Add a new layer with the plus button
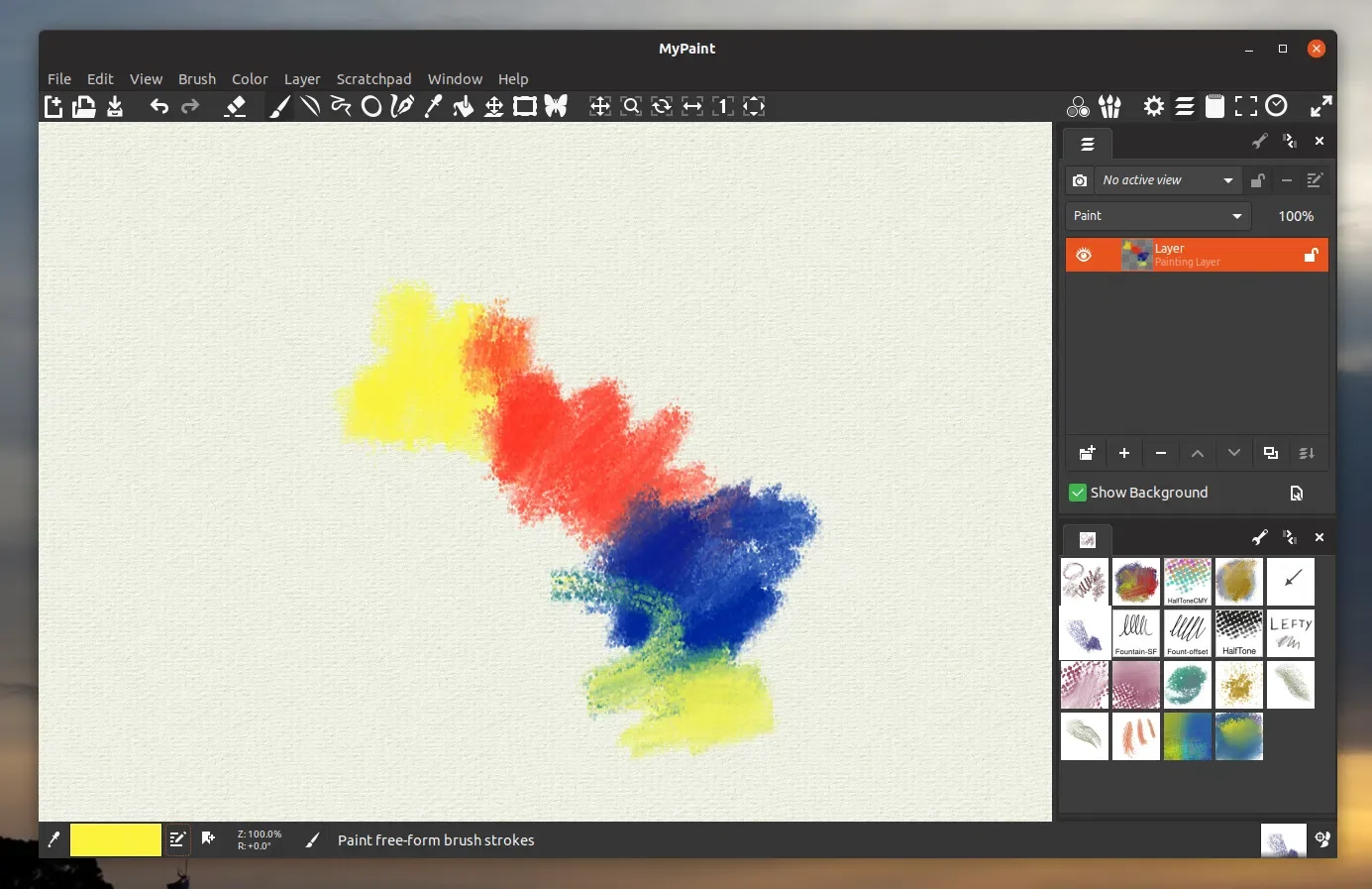The image size is (1372, 889). pos(1123,453)
